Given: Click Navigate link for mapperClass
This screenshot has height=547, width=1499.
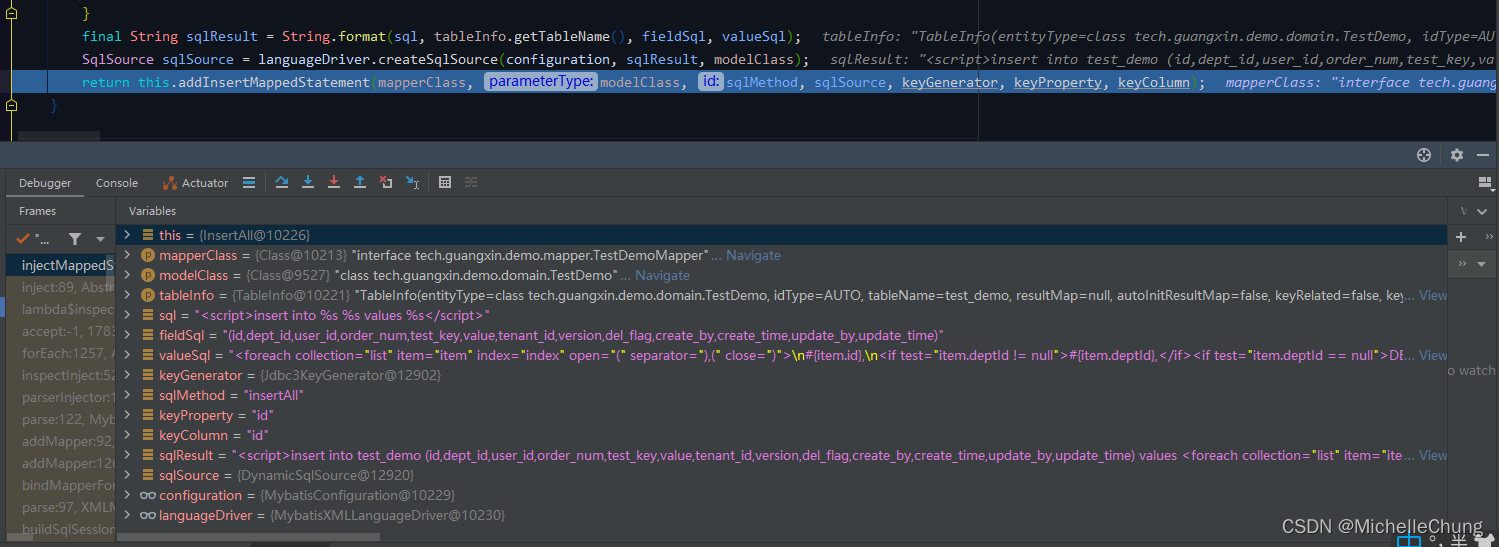Looking at the screenshot, I should tap(753, 255).
